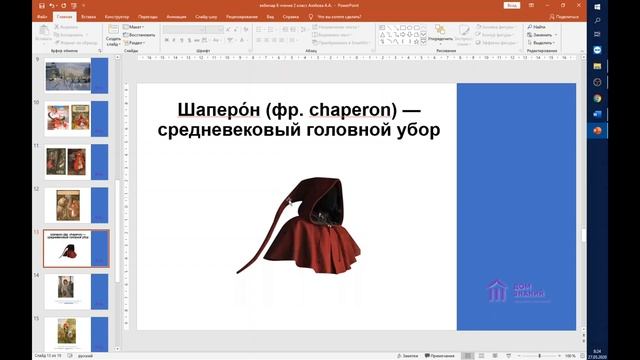Viewport: 640px width, 360px height.
Task: Select the text box shape in the gallery
Action: pos(382,27)
